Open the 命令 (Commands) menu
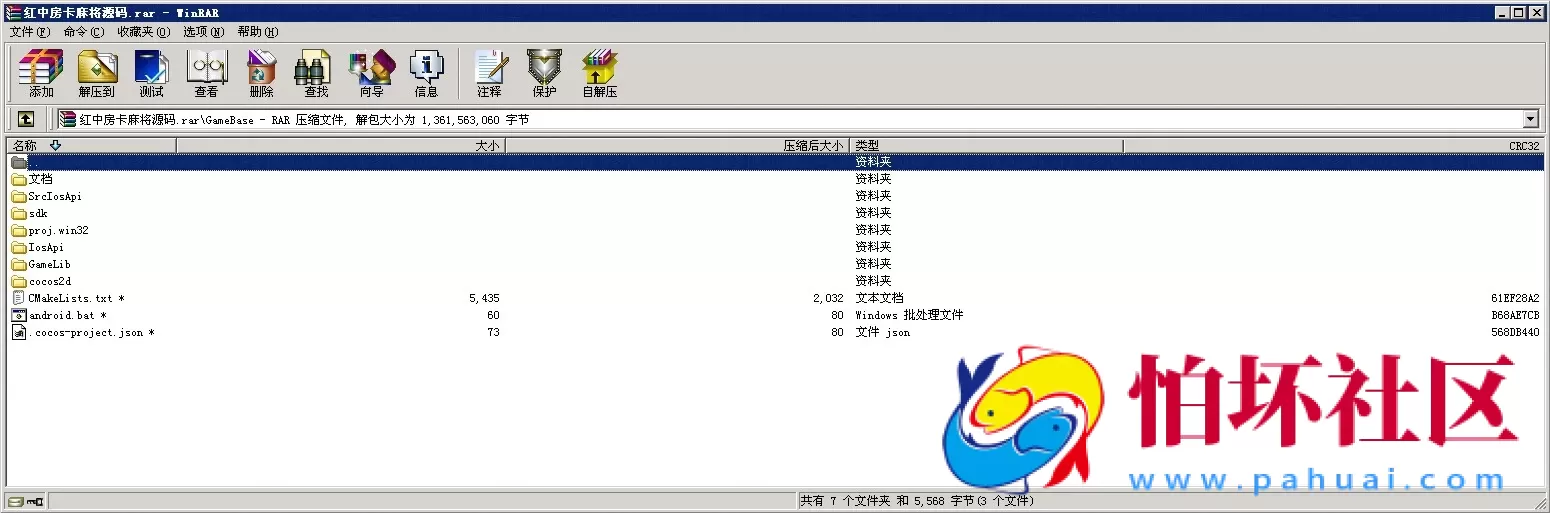Screen dimensions: 1550x513 pos(83,32)
